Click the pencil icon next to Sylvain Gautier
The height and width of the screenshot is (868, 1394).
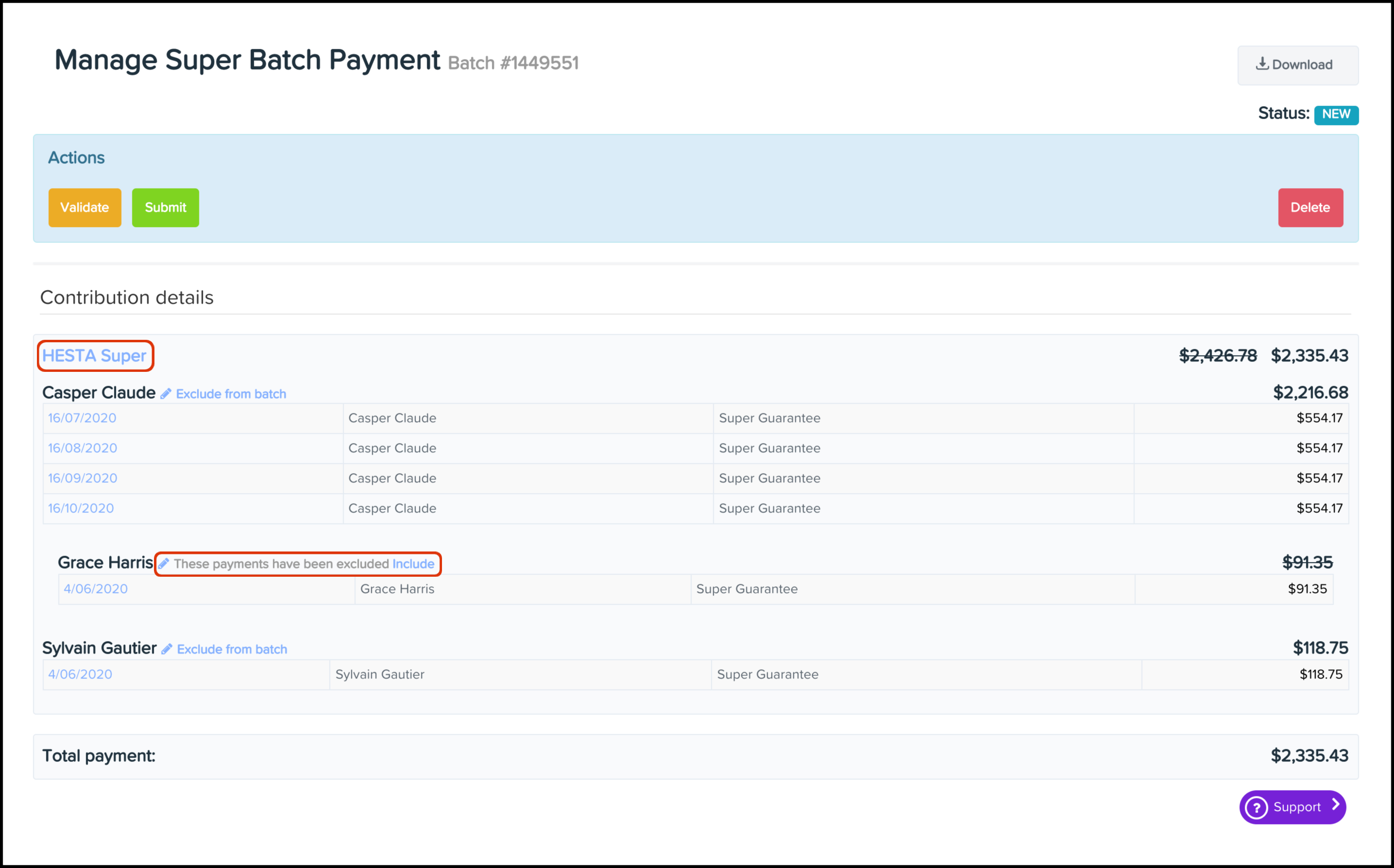pos(167,649)
